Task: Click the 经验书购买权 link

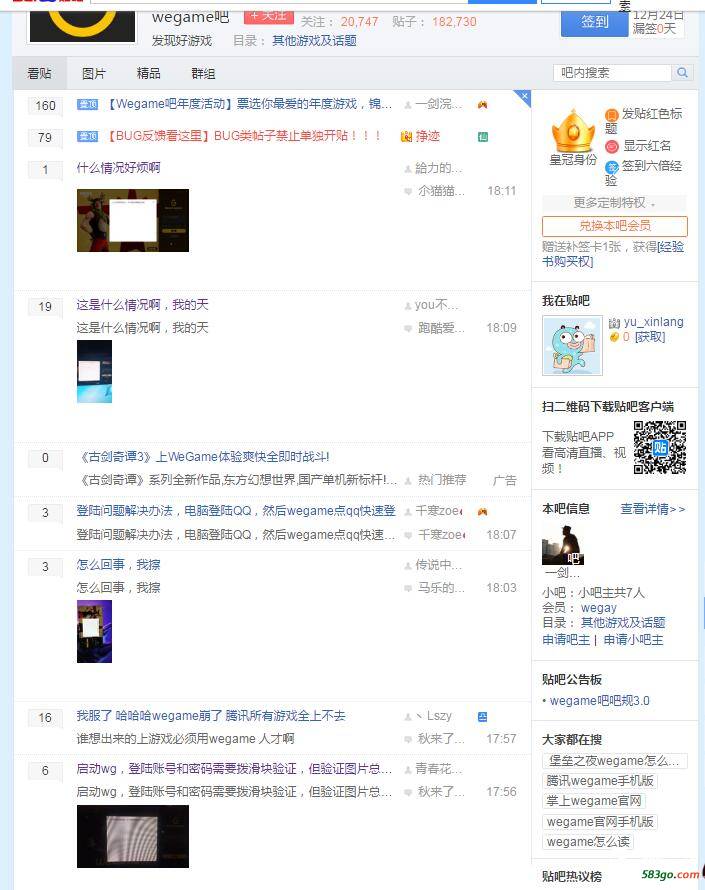Action: [613, 254]
